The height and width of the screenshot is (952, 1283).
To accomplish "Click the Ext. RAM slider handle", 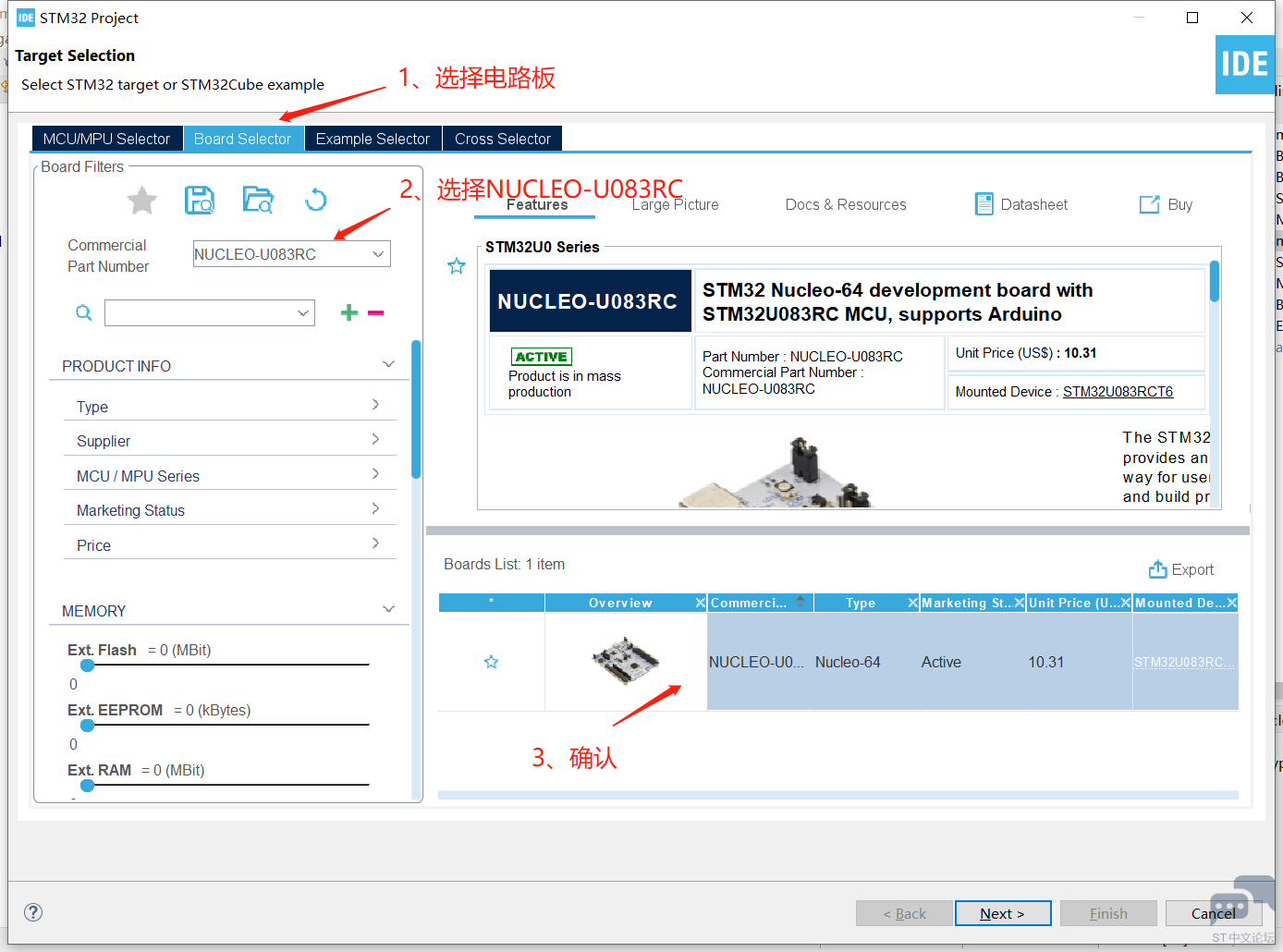I will pos(88,786).
